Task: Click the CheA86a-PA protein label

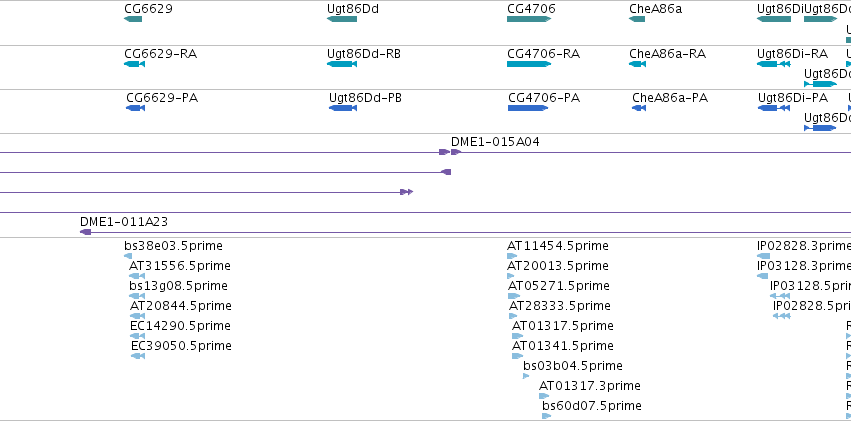Action: pyautogui.click(x=670, y=98)
